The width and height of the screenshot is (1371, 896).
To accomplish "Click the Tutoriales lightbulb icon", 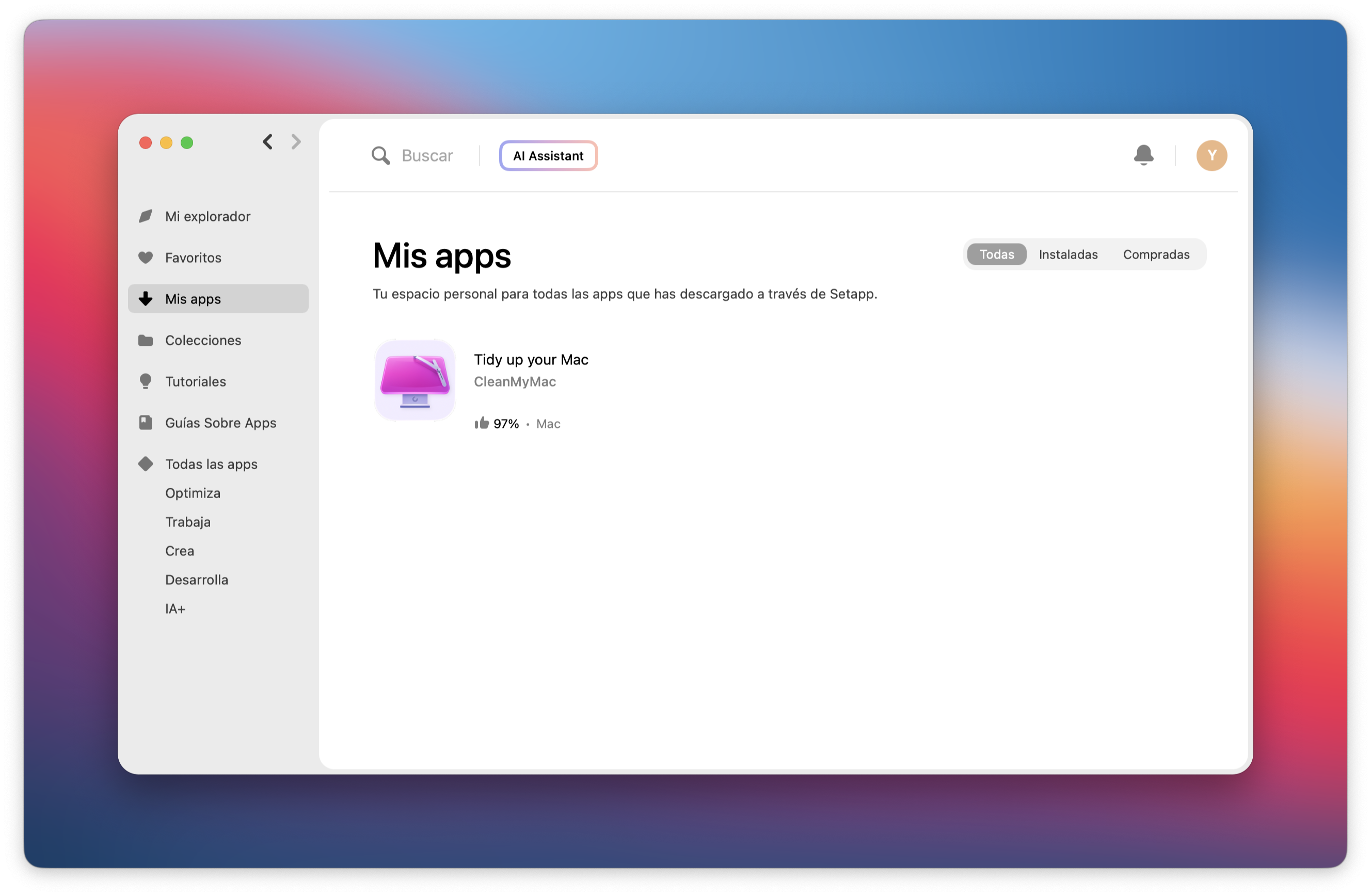I will [146, 381].
